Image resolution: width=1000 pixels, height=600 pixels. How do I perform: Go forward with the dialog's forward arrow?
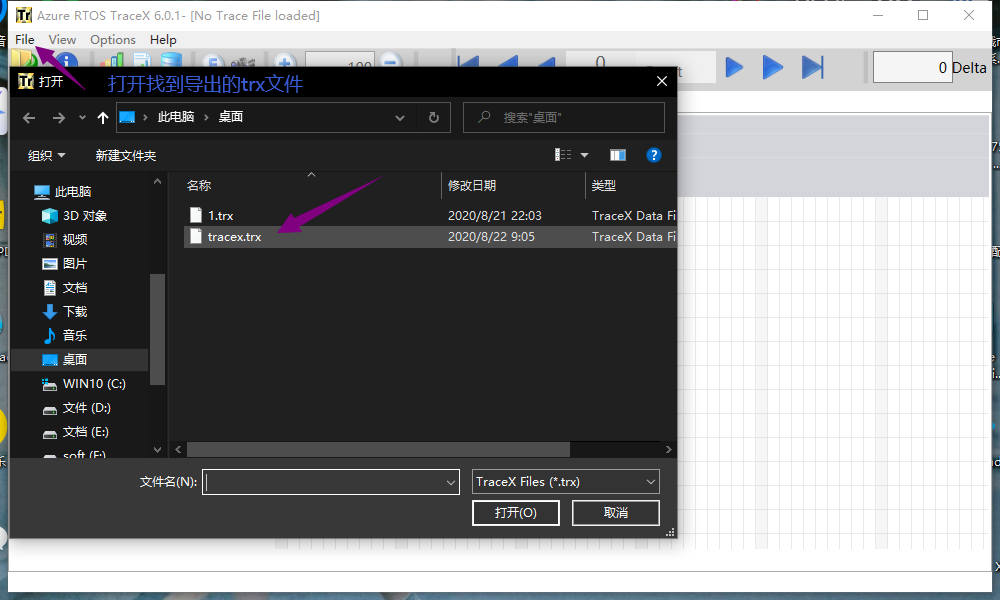(59, 117)
